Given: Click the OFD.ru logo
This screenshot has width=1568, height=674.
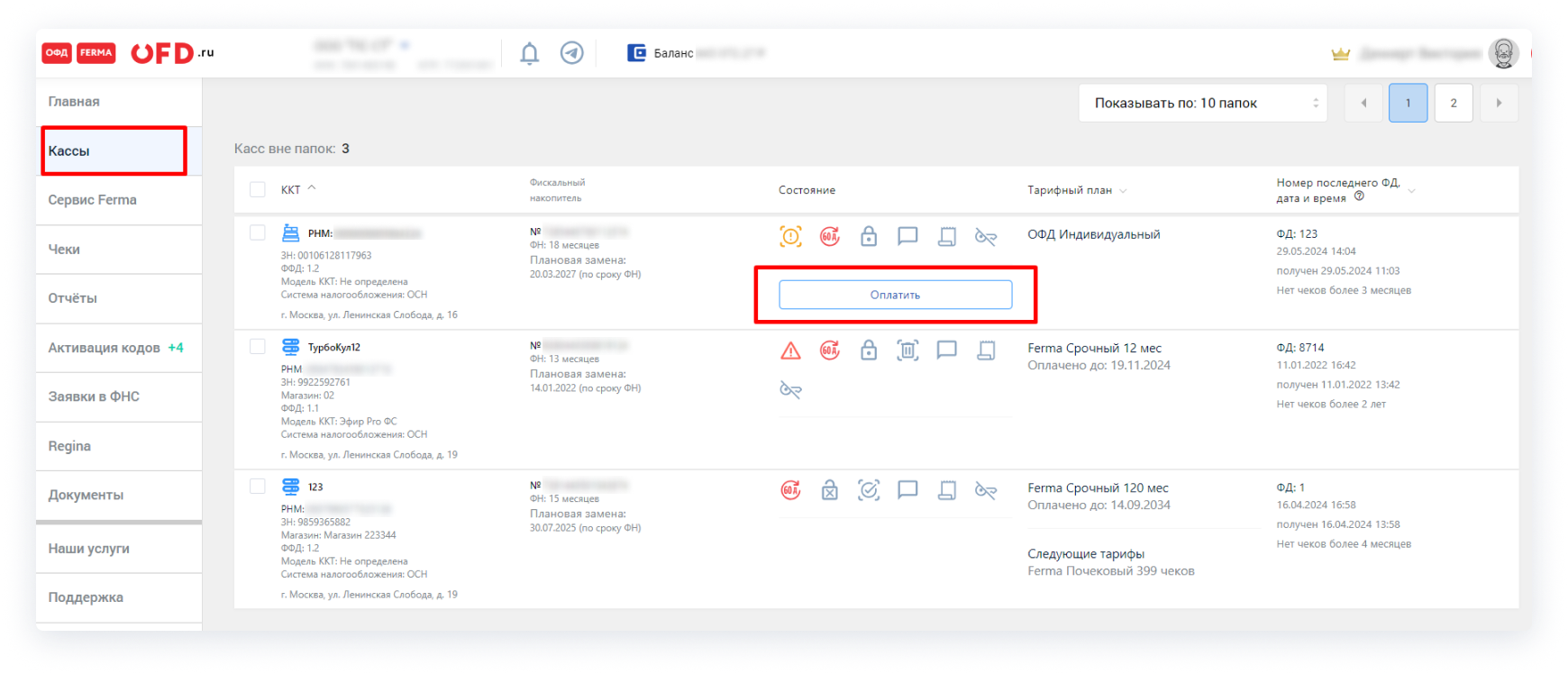Looking at the screenshot, I should coord(172,53).
